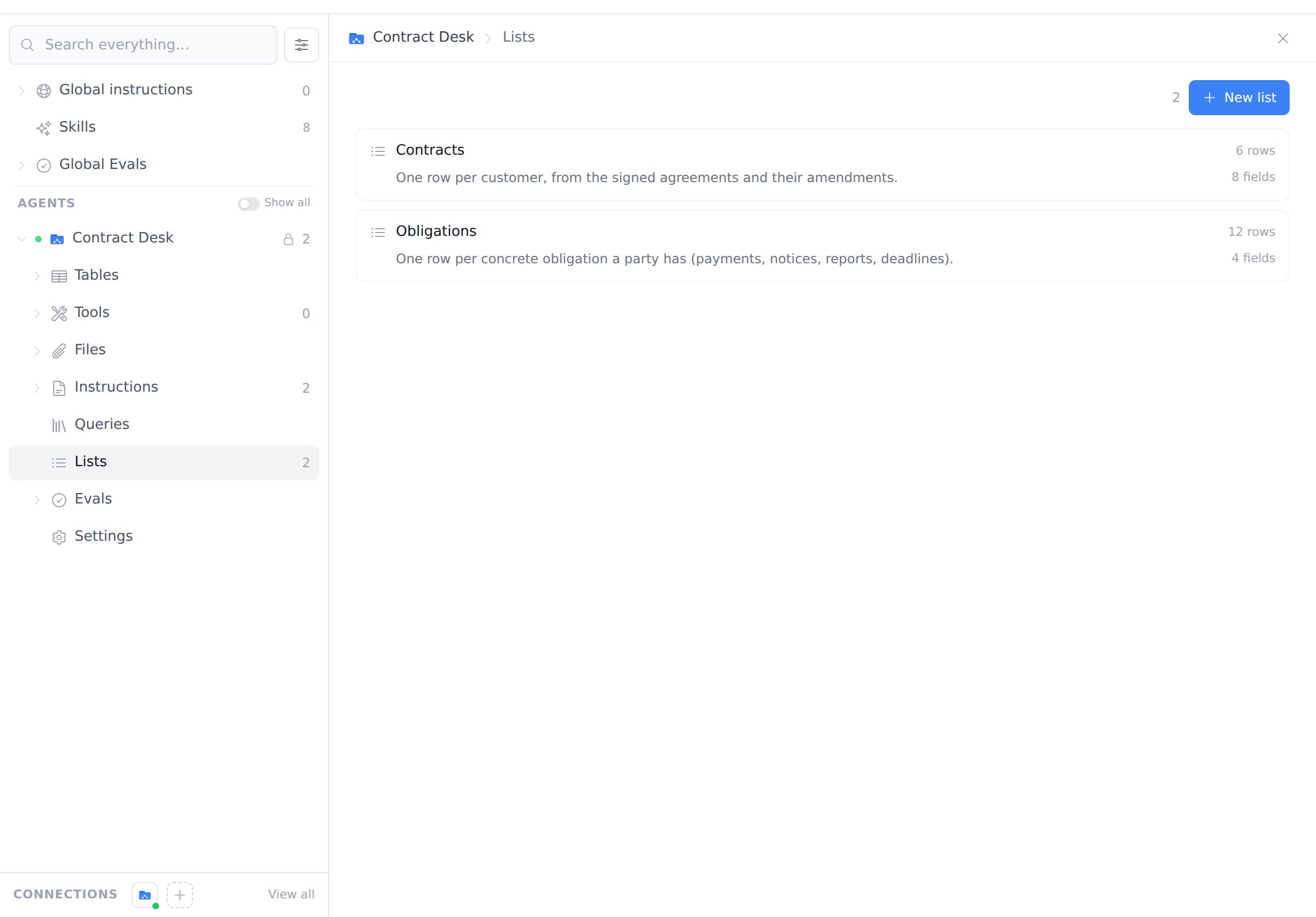Open the Instructions section label

pos(116,387)
